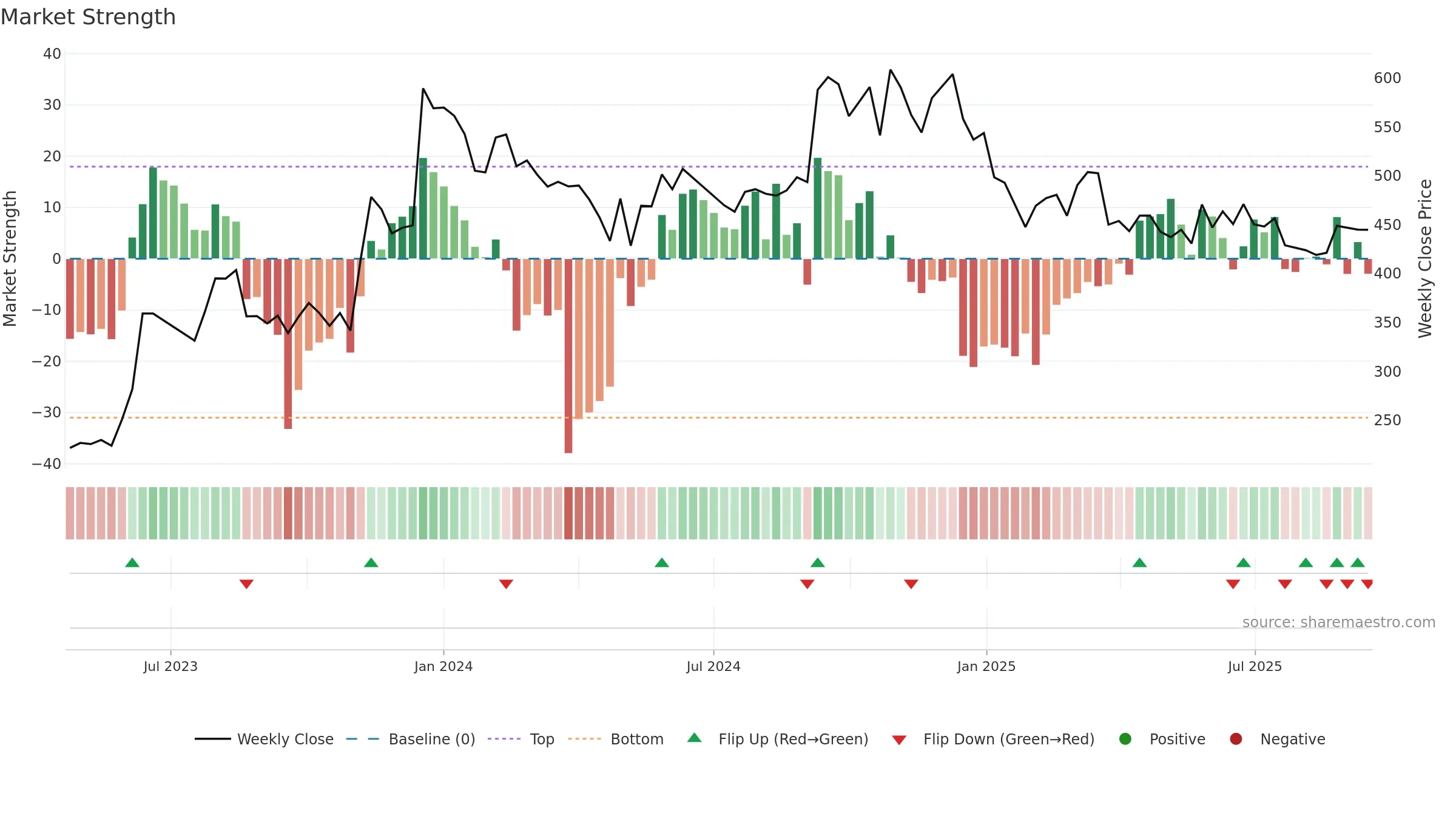Toggle the Weekly Close legend entry

pyautogui.click(x=264, y=739)
